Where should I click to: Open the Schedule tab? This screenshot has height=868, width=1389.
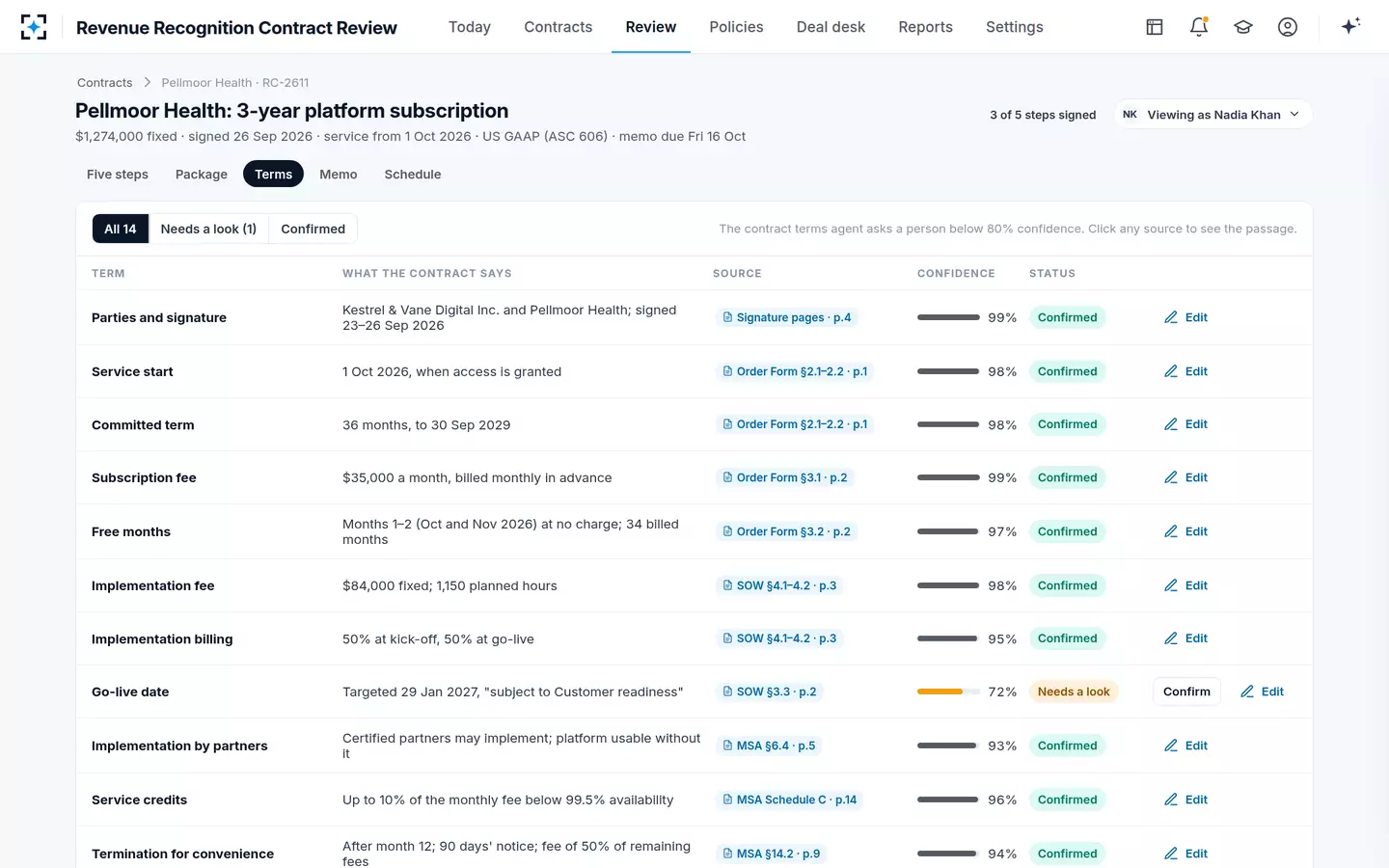(x=413, y=175)
